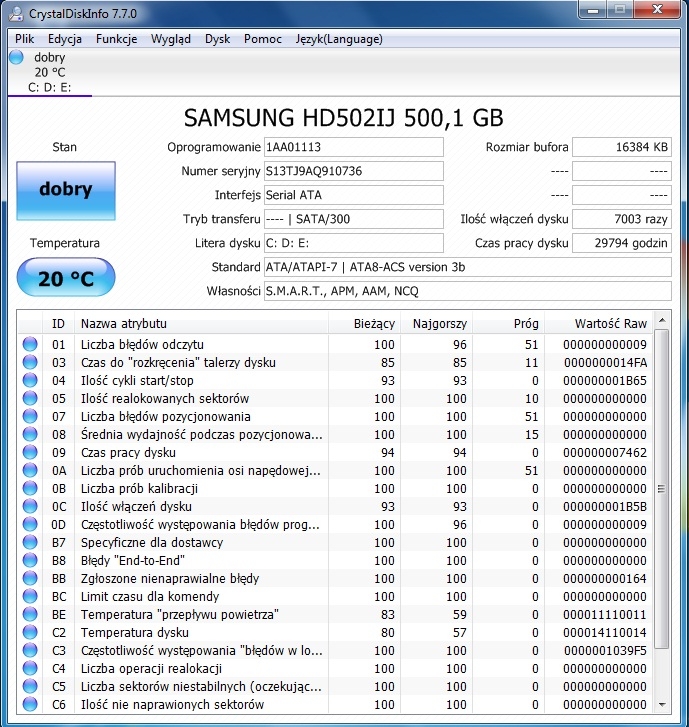This screenshot has height=727, width=689.
Task: Select the disk tab labeled C: D: E:
Action: point(50,72)
